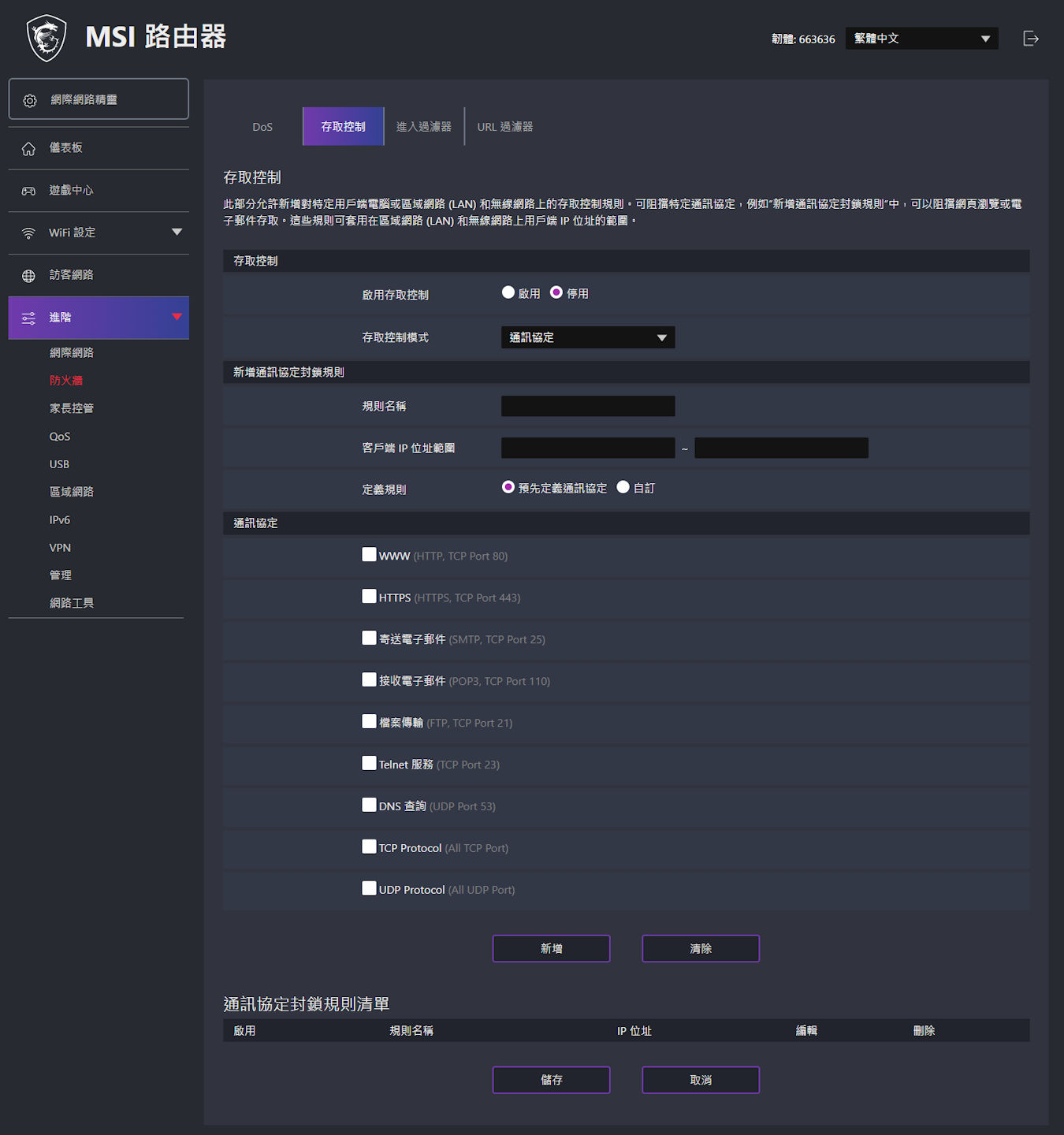Check the HTTPS TCP Port 443 box
The height and width of the screenshot is (1135, 1064).
click(369, 596)
